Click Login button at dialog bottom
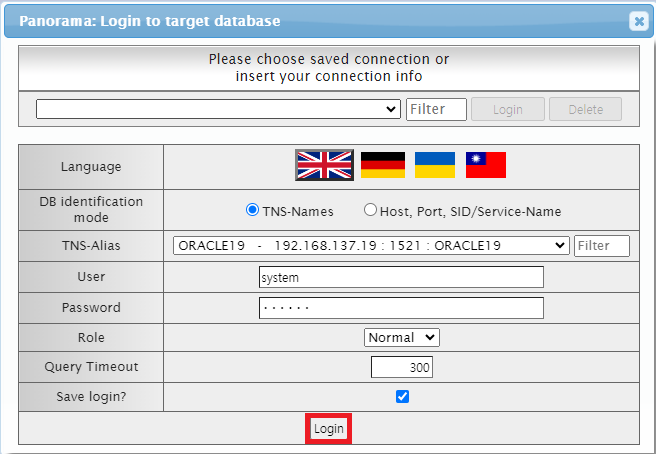Screen dimensions: 656x454 click(x=328, y=428)
